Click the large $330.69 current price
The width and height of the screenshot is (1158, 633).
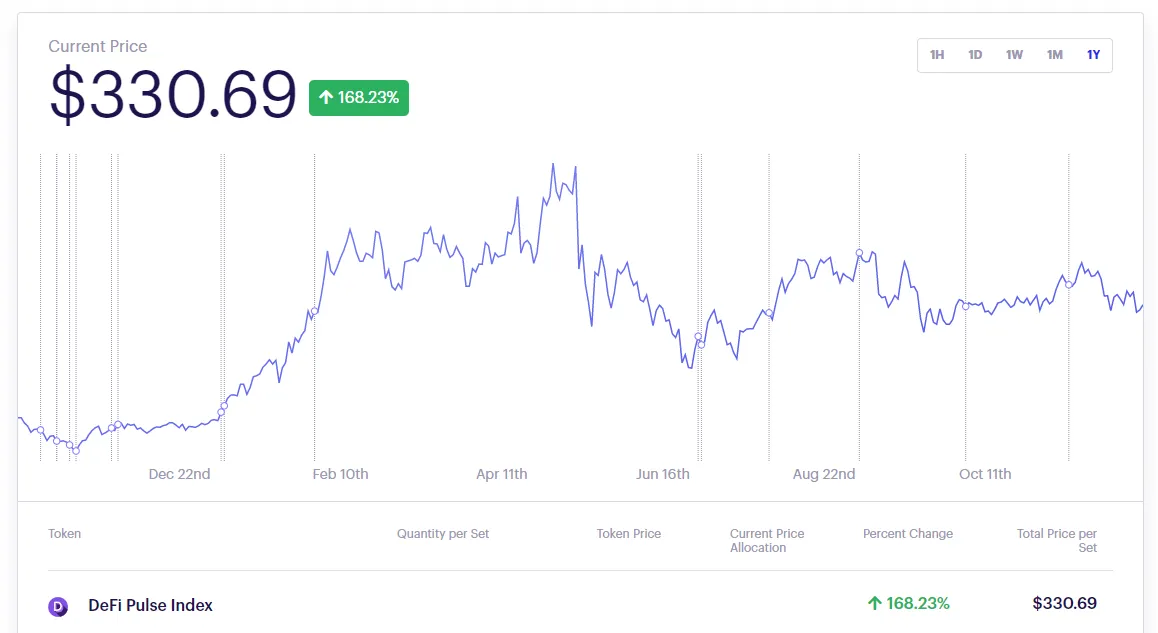pyautogui.click(x=173, y=96)
